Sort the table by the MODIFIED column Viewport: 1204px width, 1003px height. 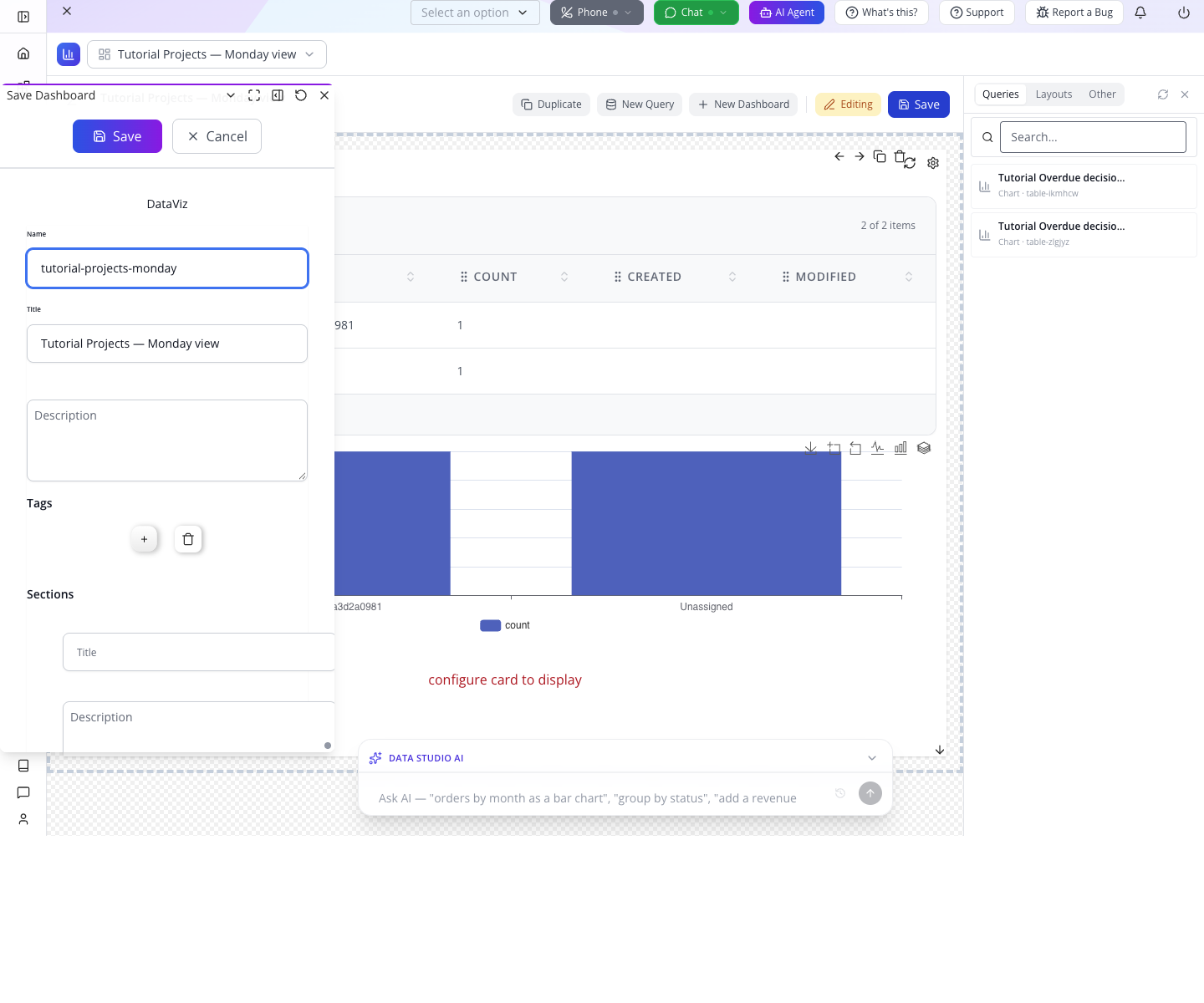909,277
